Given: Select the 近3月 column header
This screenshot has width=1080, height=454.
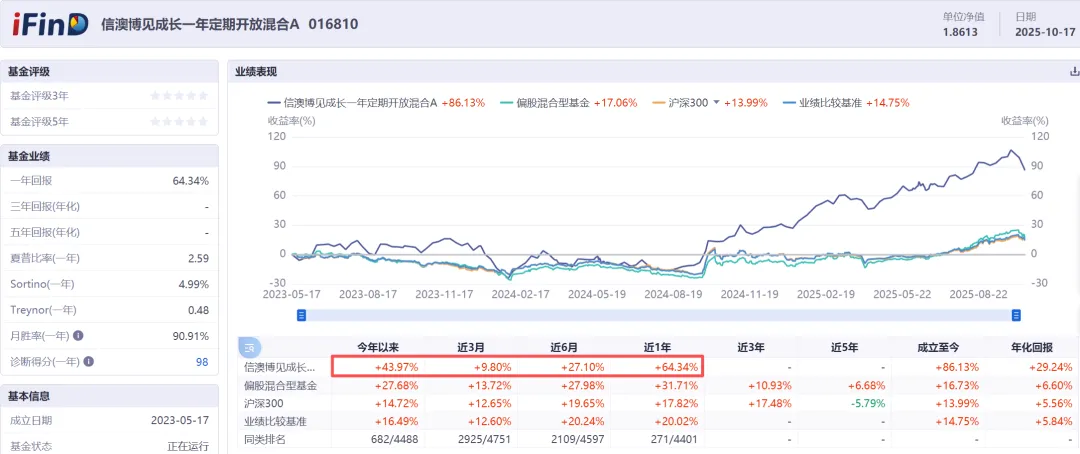Looking at the screenshot, I should (x=472, y=347).
